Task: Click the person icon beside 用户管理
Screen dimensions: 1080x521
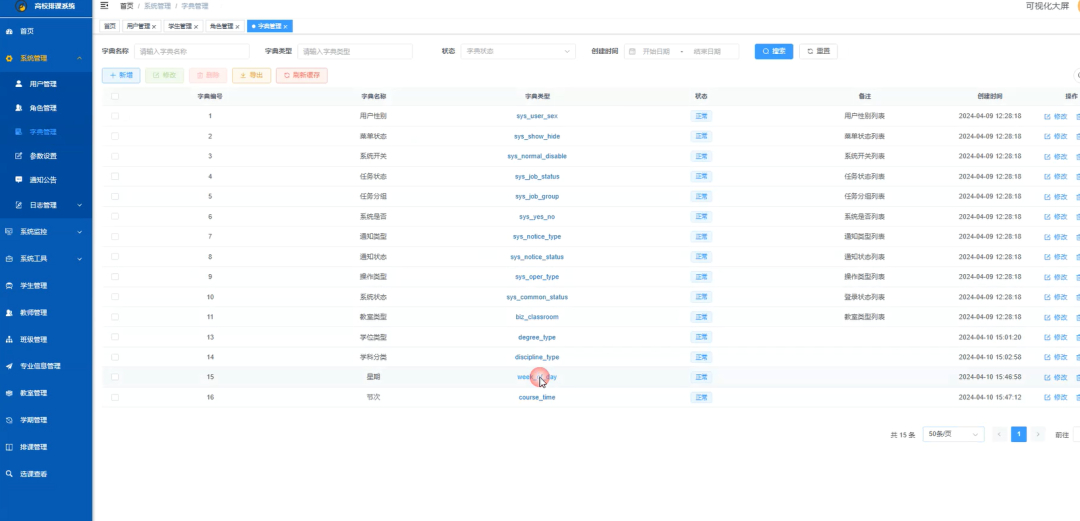Action: 19,84
